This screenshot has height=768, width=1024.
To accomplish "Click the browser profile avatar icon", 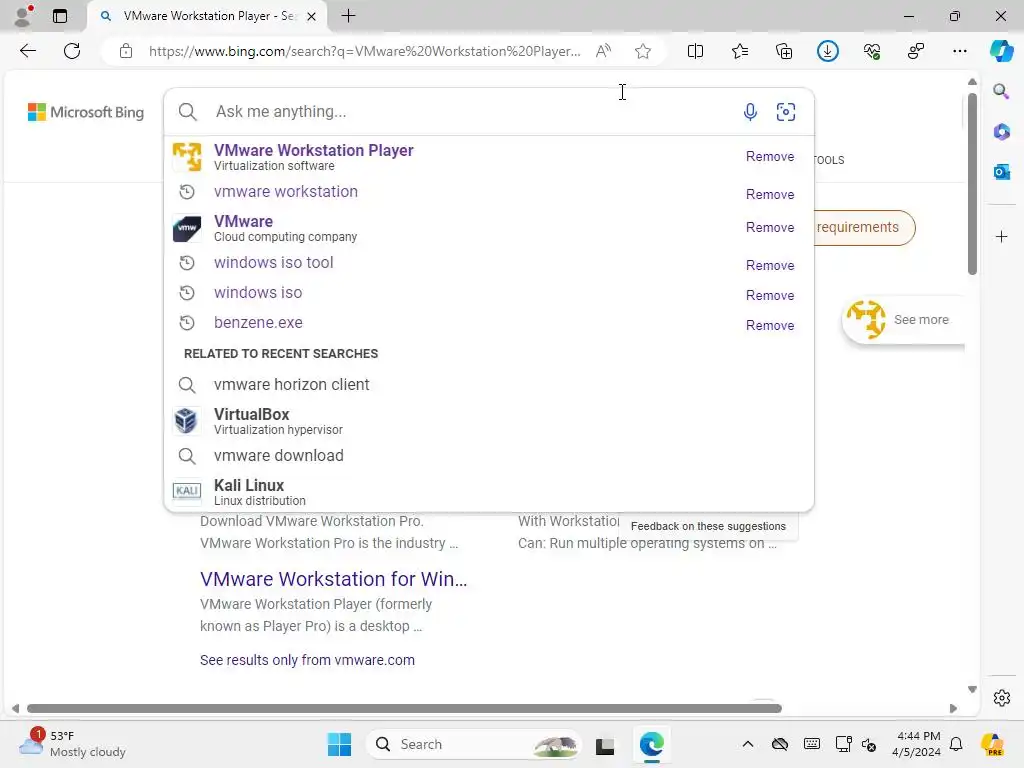I will coord(23,16).
